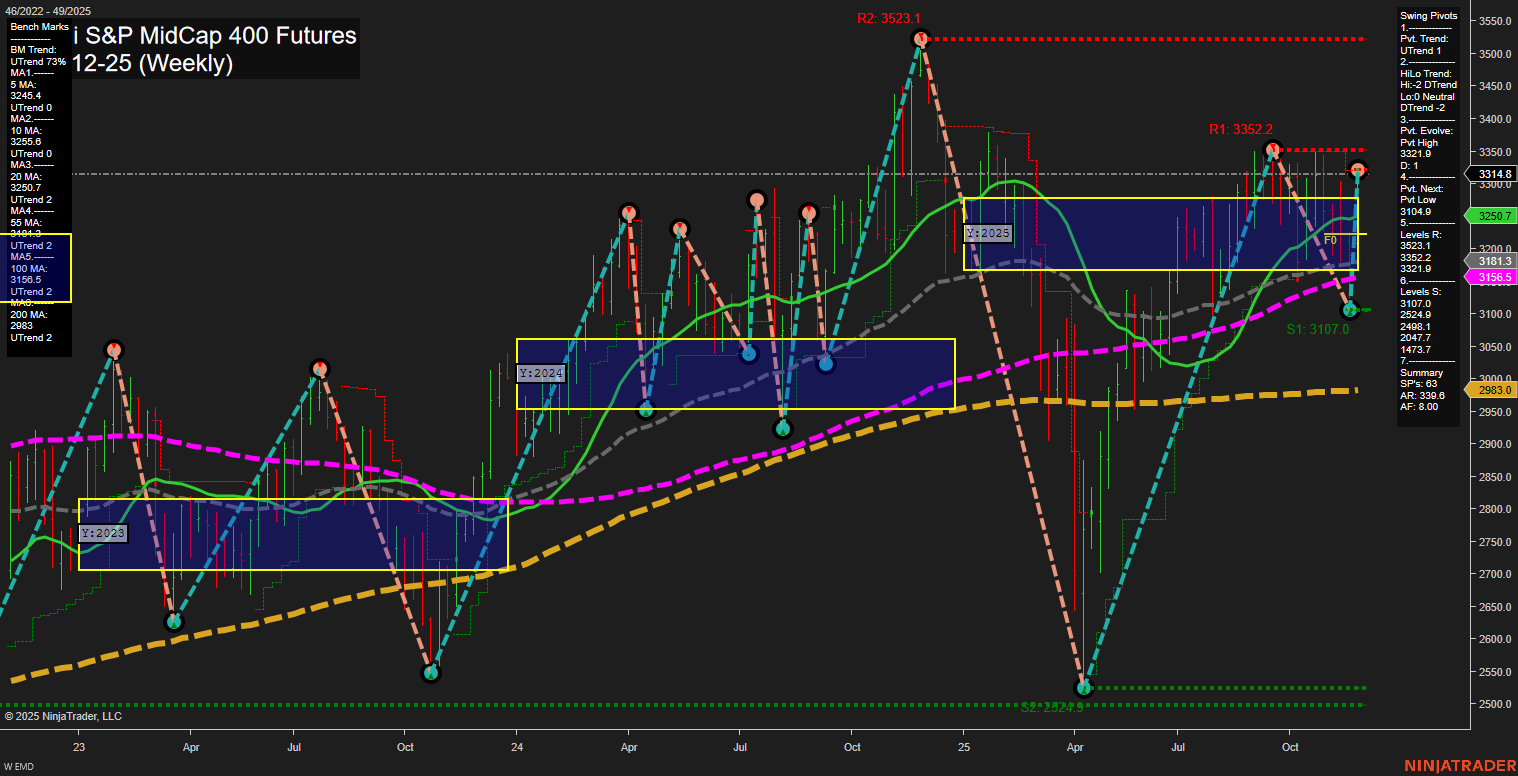The image size is (1518, 776).
Task: Click the 24 year label on time axis
Action: (x=517, y=747)
